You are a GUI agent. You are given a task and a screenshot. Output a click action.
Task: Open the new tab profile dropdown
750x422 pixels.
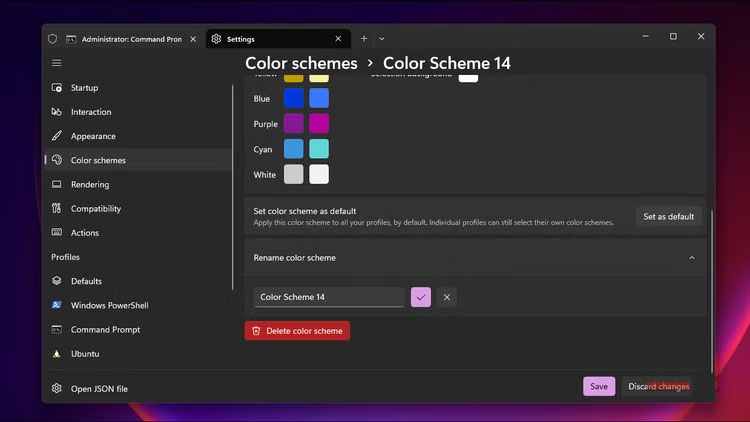point(383,39)
